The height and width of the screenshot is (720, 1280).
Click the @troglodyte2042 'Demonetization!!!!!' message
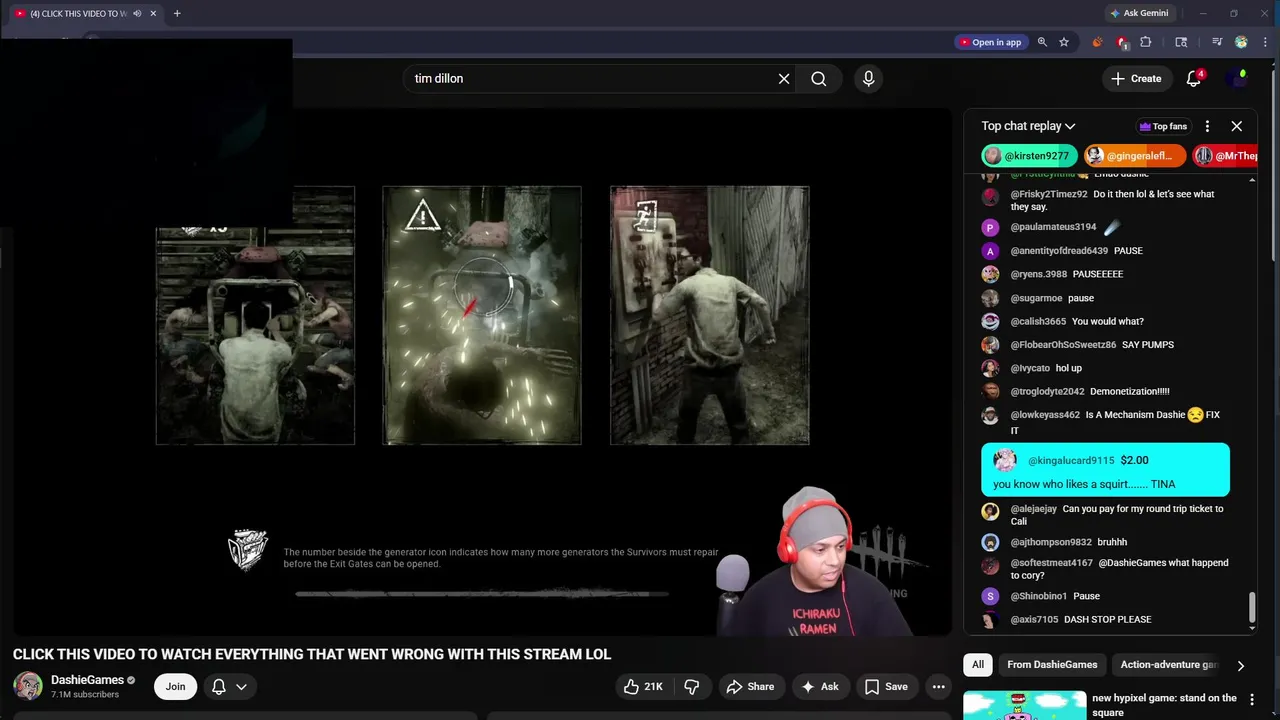1105,392
